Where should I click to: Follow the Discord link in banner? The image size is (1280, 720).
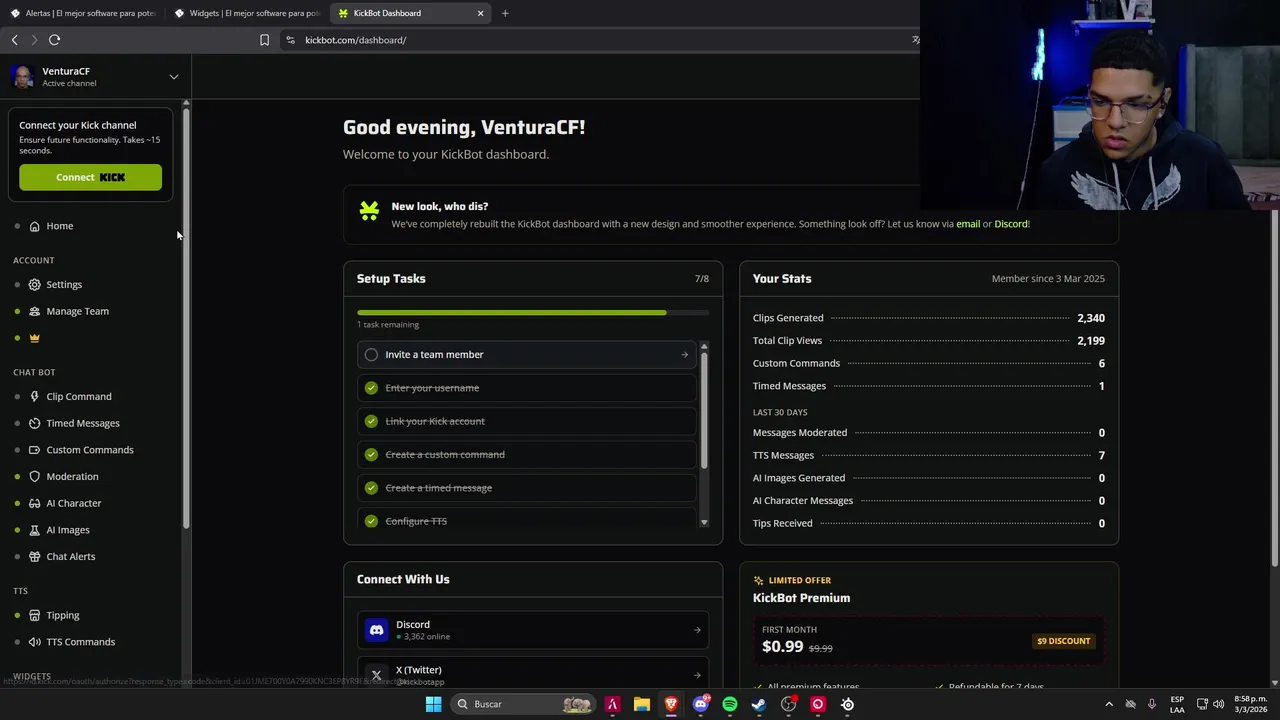[1011, 224]
